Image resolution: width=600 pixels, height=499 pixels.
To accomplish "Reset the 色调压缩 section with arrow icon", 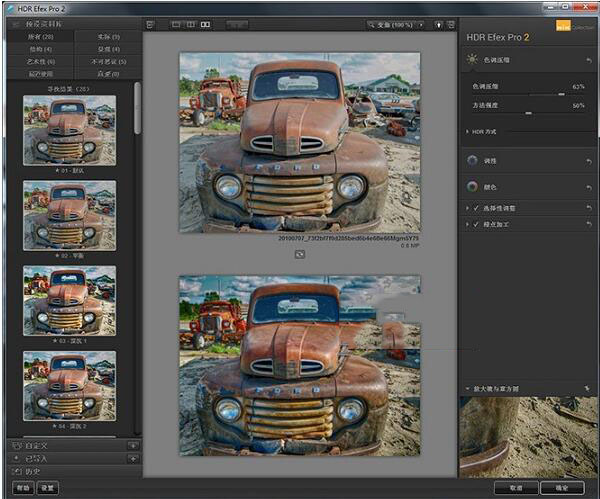I will [589, 60].
